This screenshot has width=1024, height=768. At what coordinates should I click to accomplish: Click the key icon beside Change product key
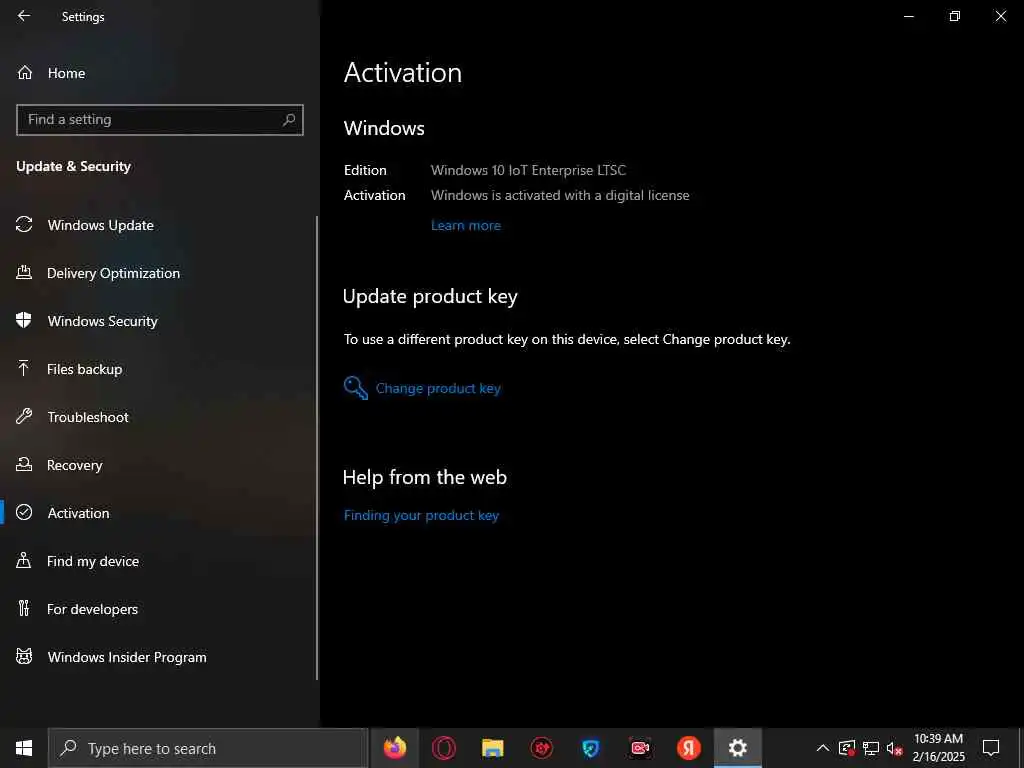[356, 388]
